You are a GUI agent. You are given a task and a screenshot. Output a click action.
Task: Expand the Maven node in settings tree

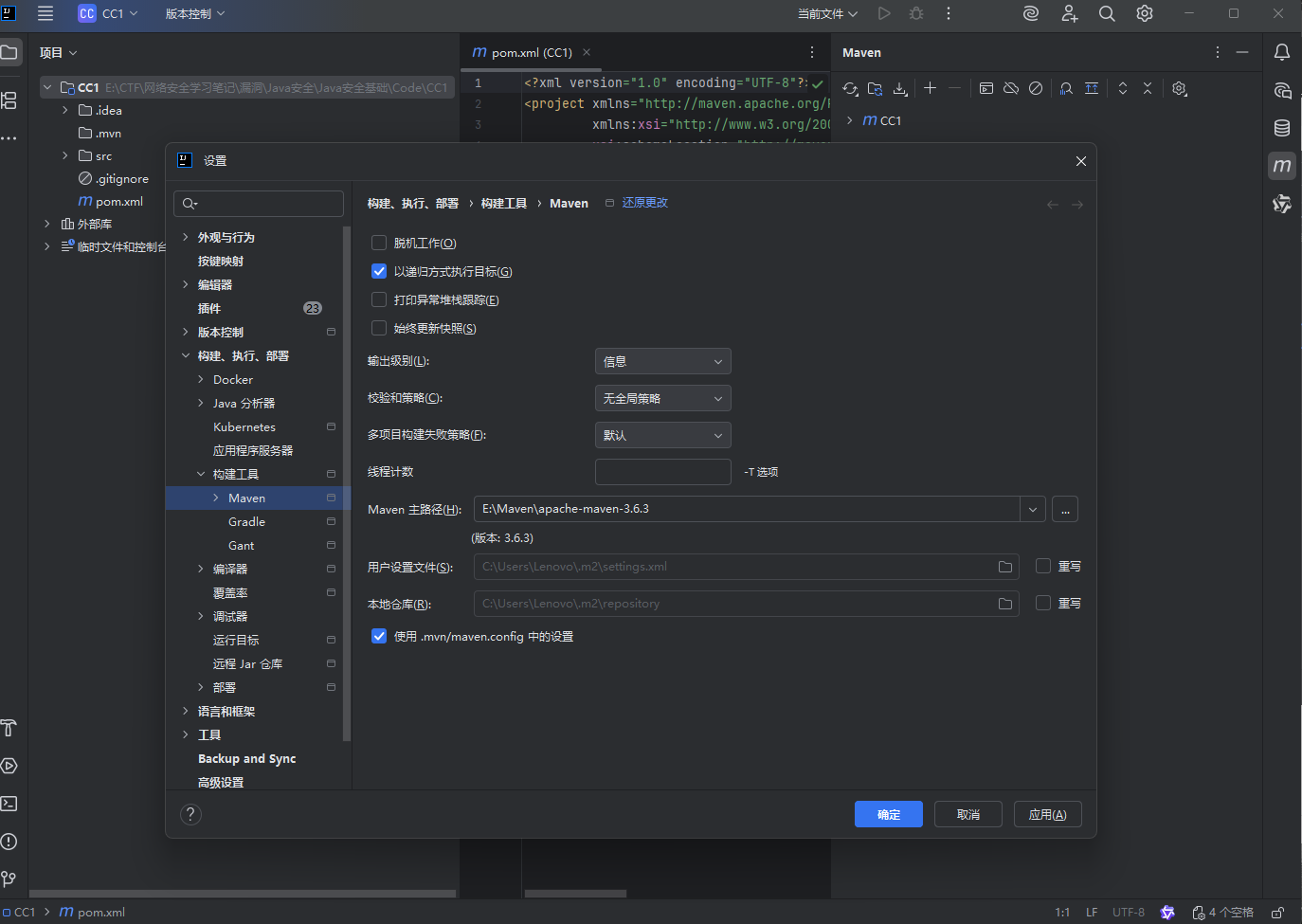click(216, 498)
